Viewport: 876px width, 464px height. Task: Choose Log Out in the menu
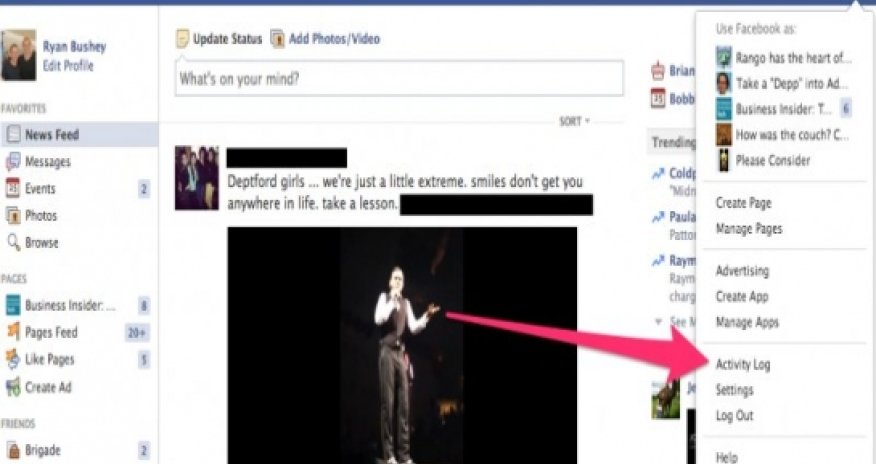click(x=735, y=415)
